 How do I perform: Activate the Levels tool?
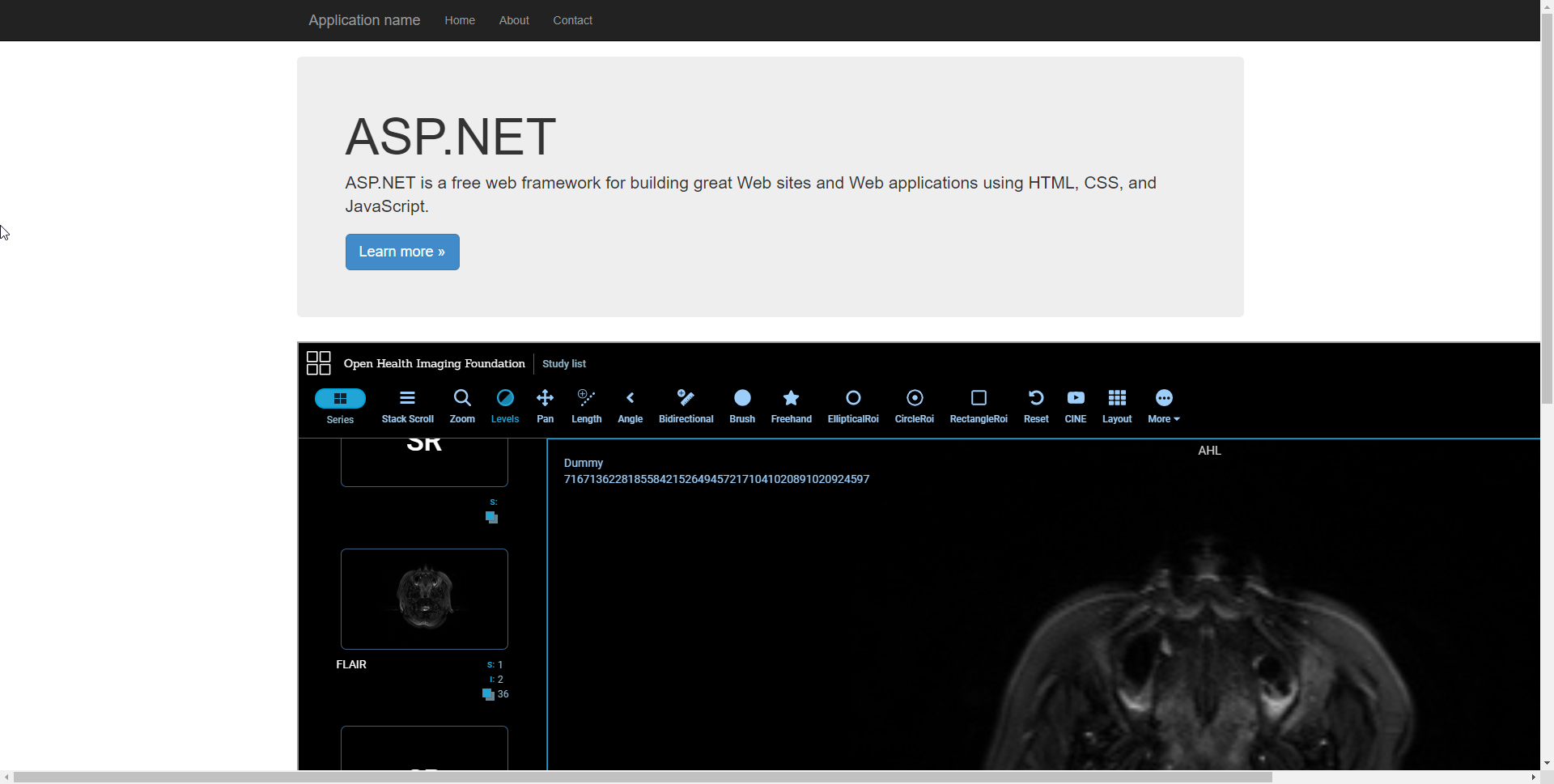504,405
